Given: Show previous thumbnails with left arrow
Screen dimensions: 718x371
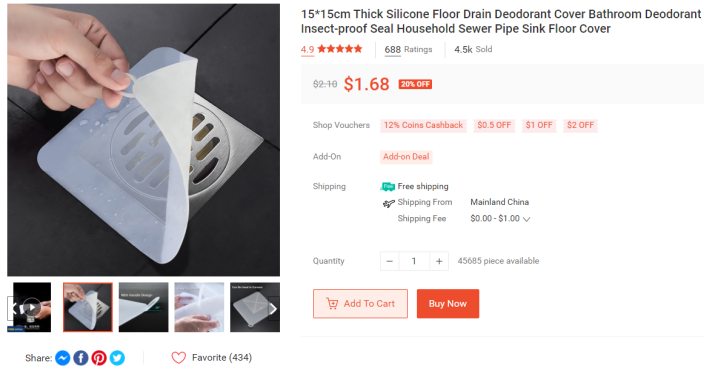Looking at the screenshot, I should point(12,309).
